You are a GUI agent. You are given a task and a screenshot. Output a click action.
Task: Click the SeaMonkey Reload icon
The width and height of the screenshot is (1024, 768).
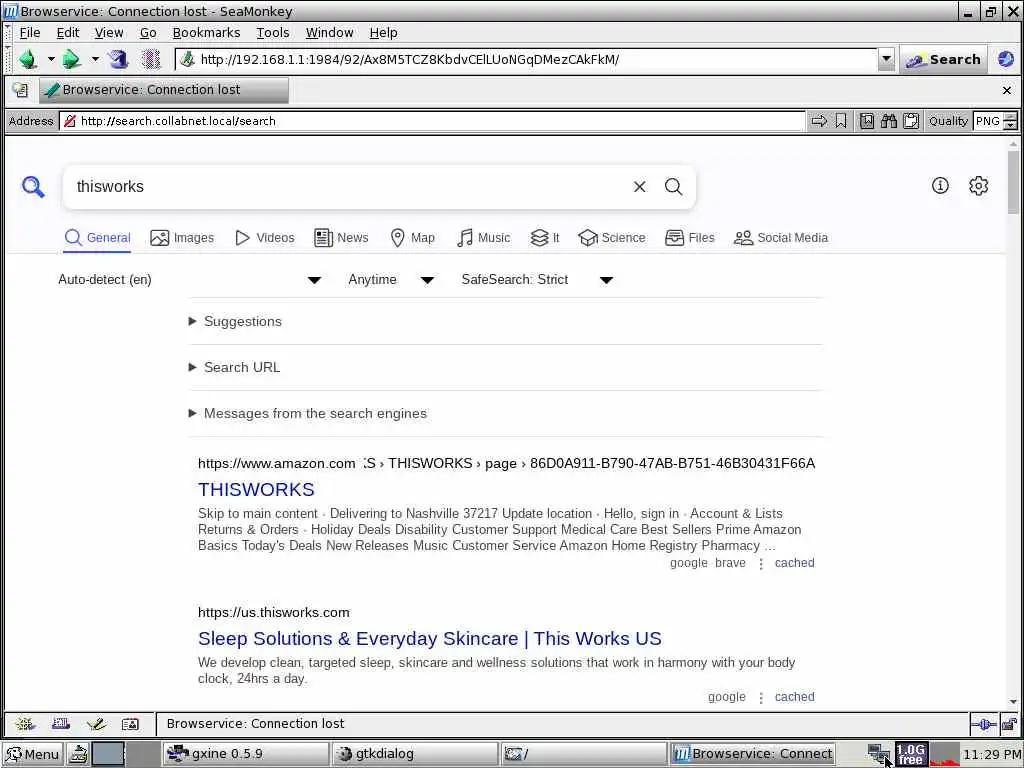(x=119, y=59)
